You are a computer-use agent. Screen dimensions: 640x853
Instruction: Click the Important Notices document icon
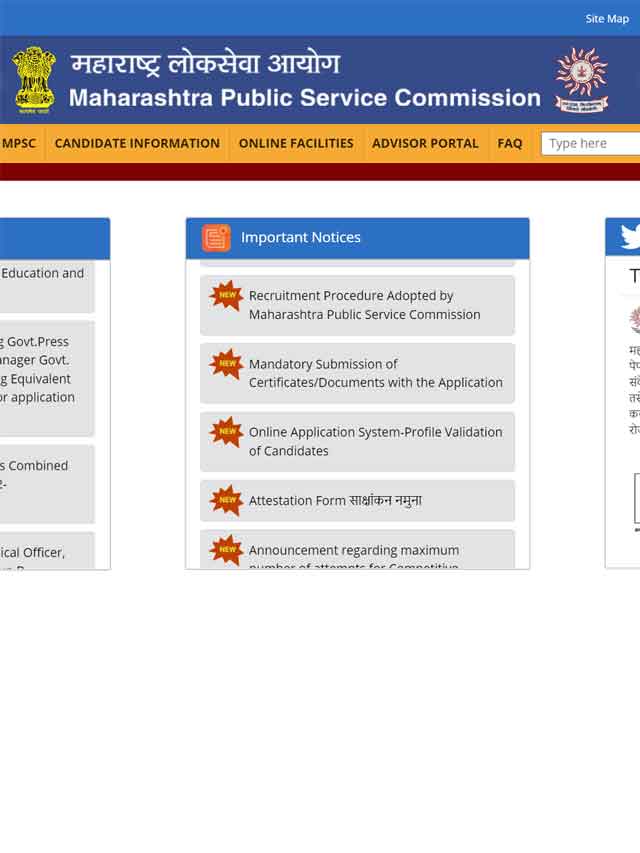[216, 238]
